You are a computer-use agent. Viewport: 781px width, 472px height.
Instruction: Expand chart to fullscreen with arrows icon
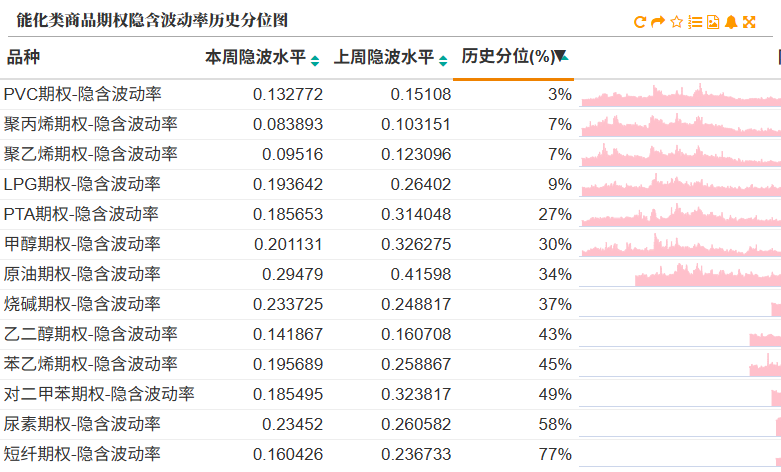(749, 22)
